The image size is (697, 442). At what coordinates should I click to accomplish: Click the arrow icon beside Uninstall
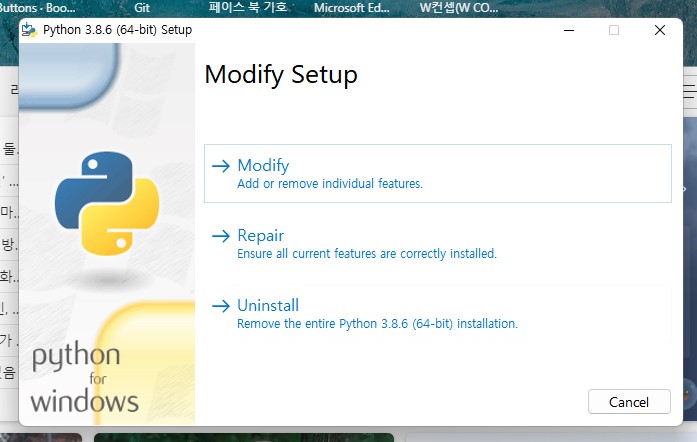click(x=221, y=305)
